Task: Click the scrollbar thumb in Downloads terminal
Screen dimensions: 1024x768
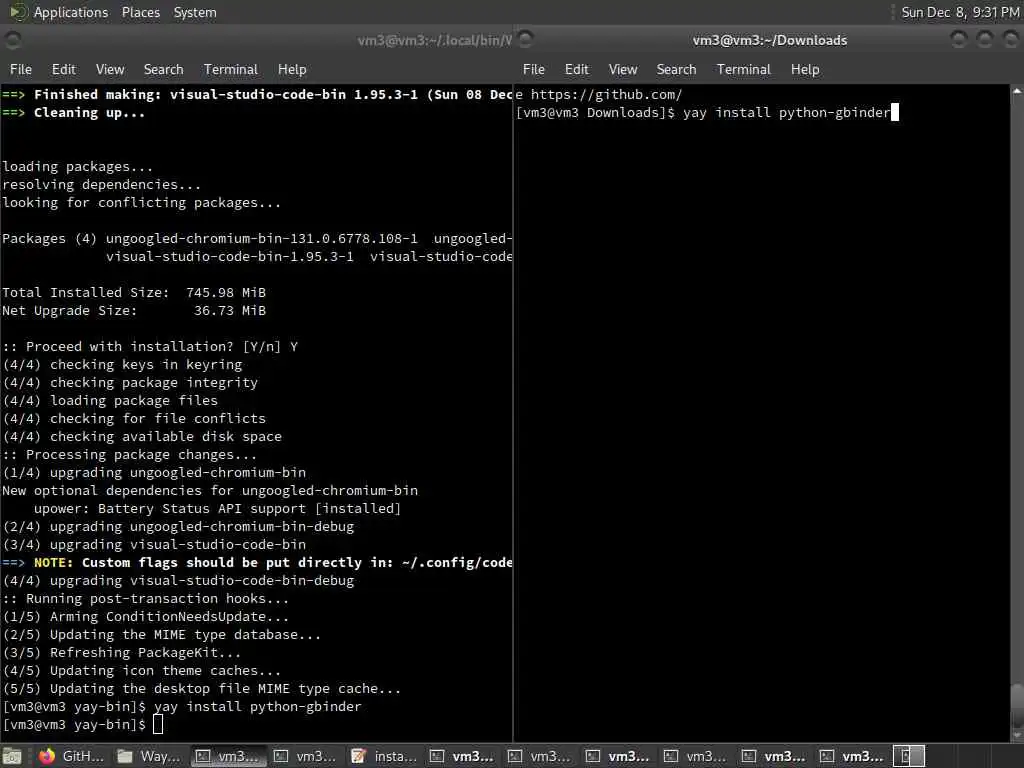Action: point(1017,704)
